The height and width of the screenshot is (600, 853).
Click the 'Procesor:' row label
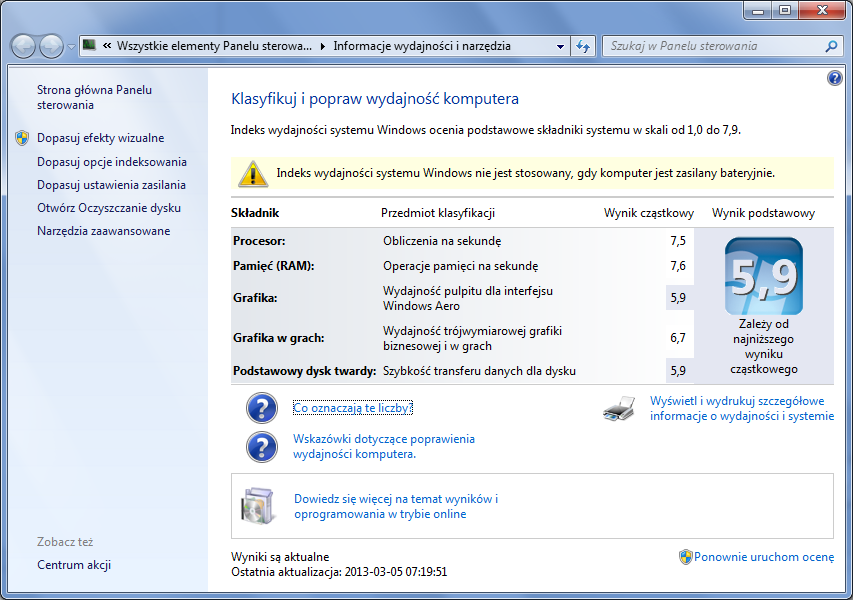pos(259,240)
